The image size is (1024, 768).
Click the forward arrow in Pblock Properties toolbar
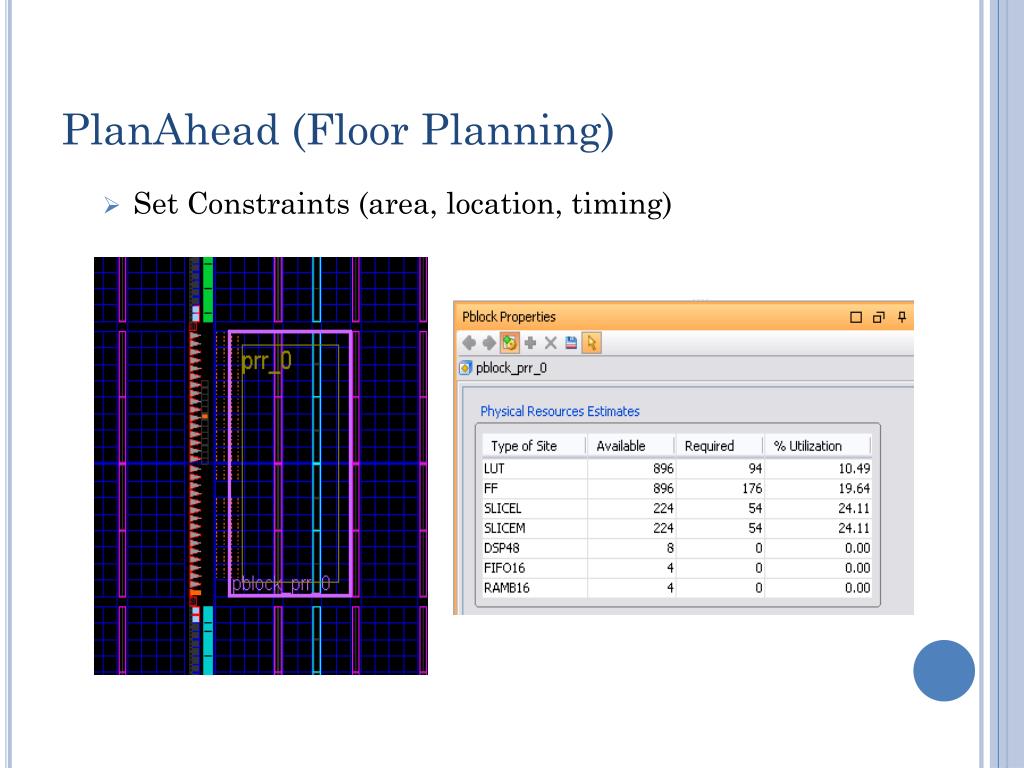(488, 342)
